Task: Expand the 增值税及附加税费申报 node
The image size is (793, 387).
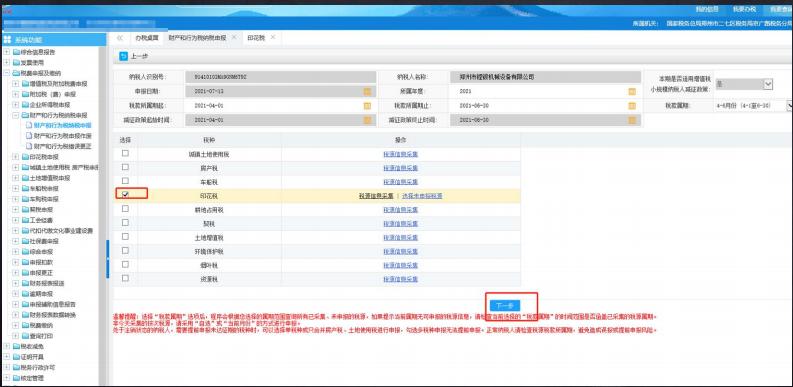Action: pyautogui.click(x=16, y=84)
